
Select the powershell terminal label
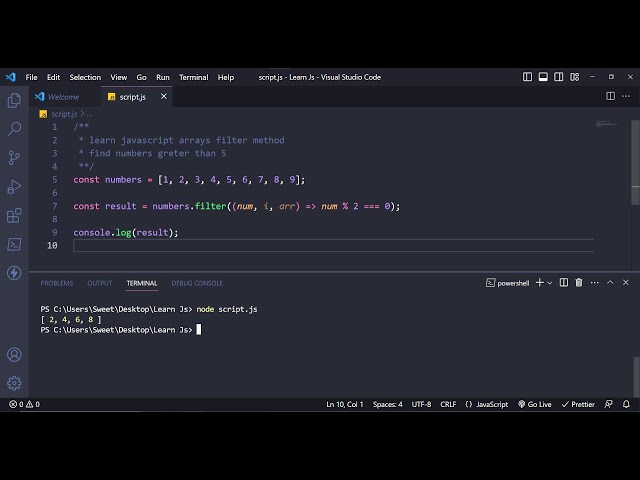tap(507, 283)
